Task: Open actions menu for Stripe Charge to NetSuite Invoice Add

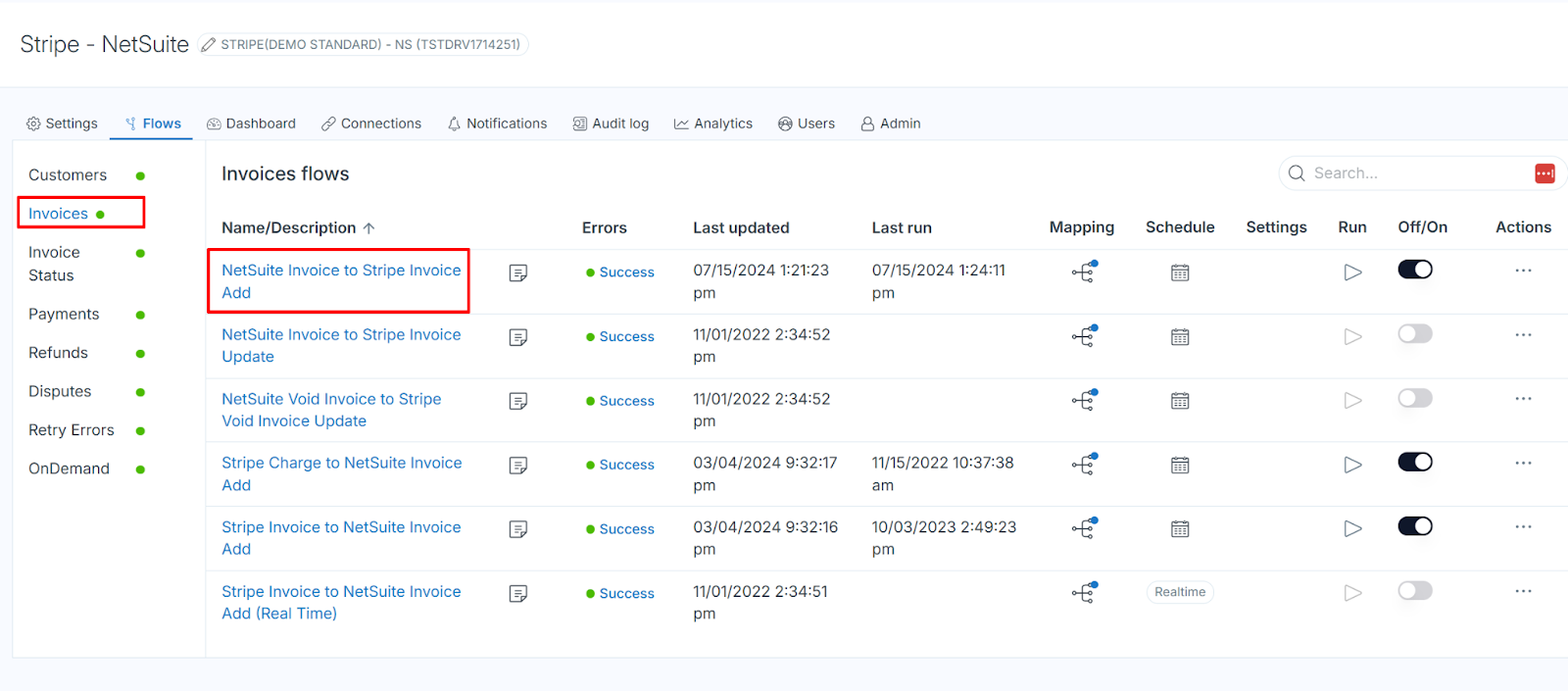Action: pyautogui.click(x=1523, y=463)
